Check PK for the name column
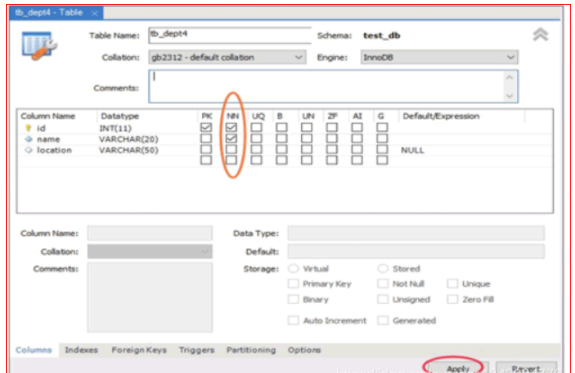Viewport: 575px width, 373px height. 206,138
